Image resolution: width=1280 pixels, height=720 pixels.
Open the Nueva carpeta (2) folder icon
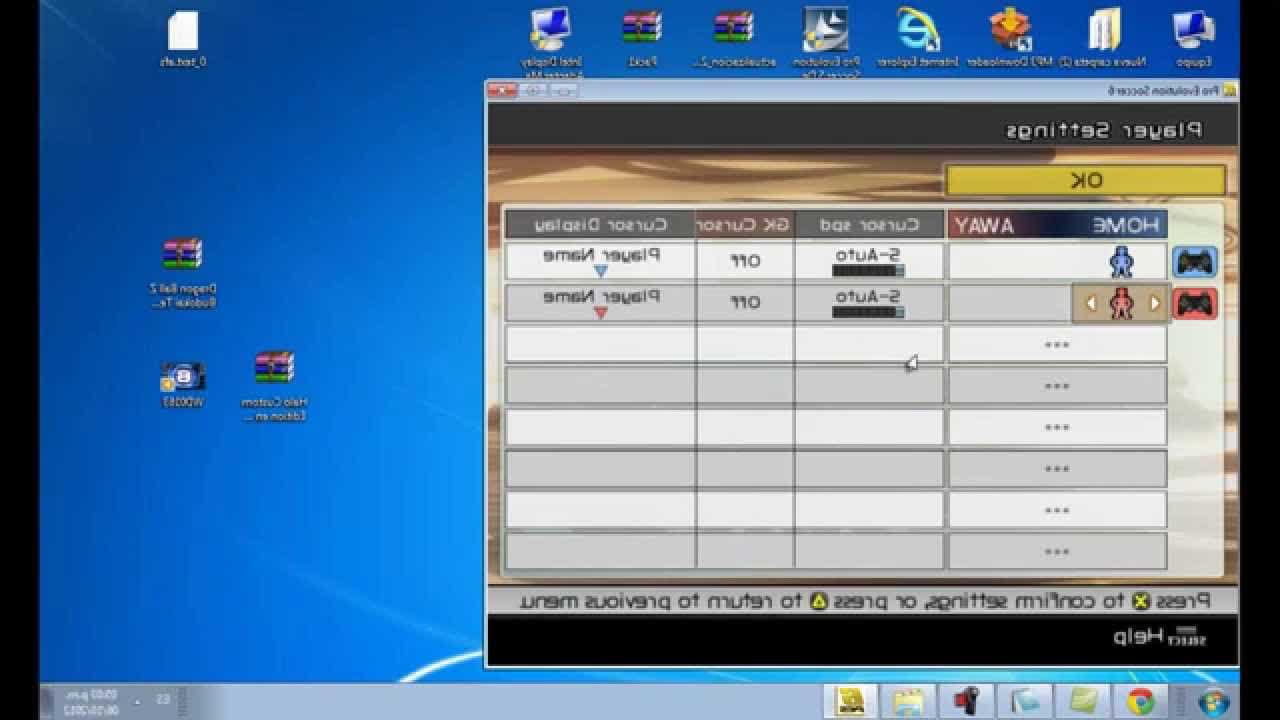tap(1103, 38)
